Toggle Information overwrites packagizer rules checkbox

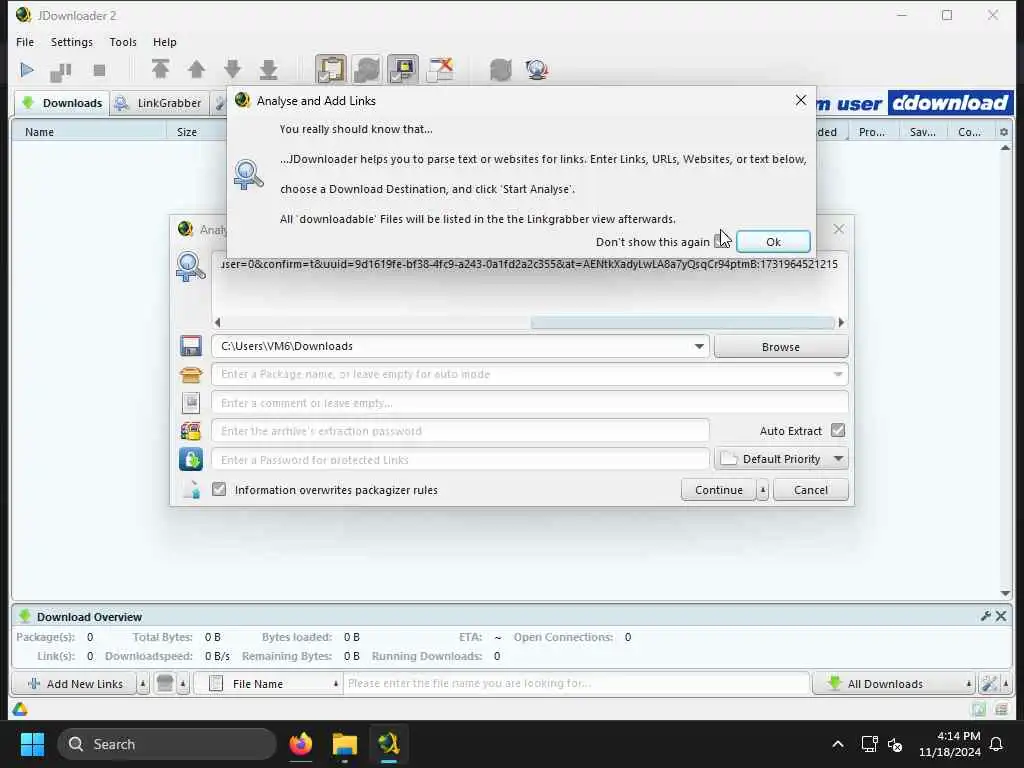tap(219, 489)
